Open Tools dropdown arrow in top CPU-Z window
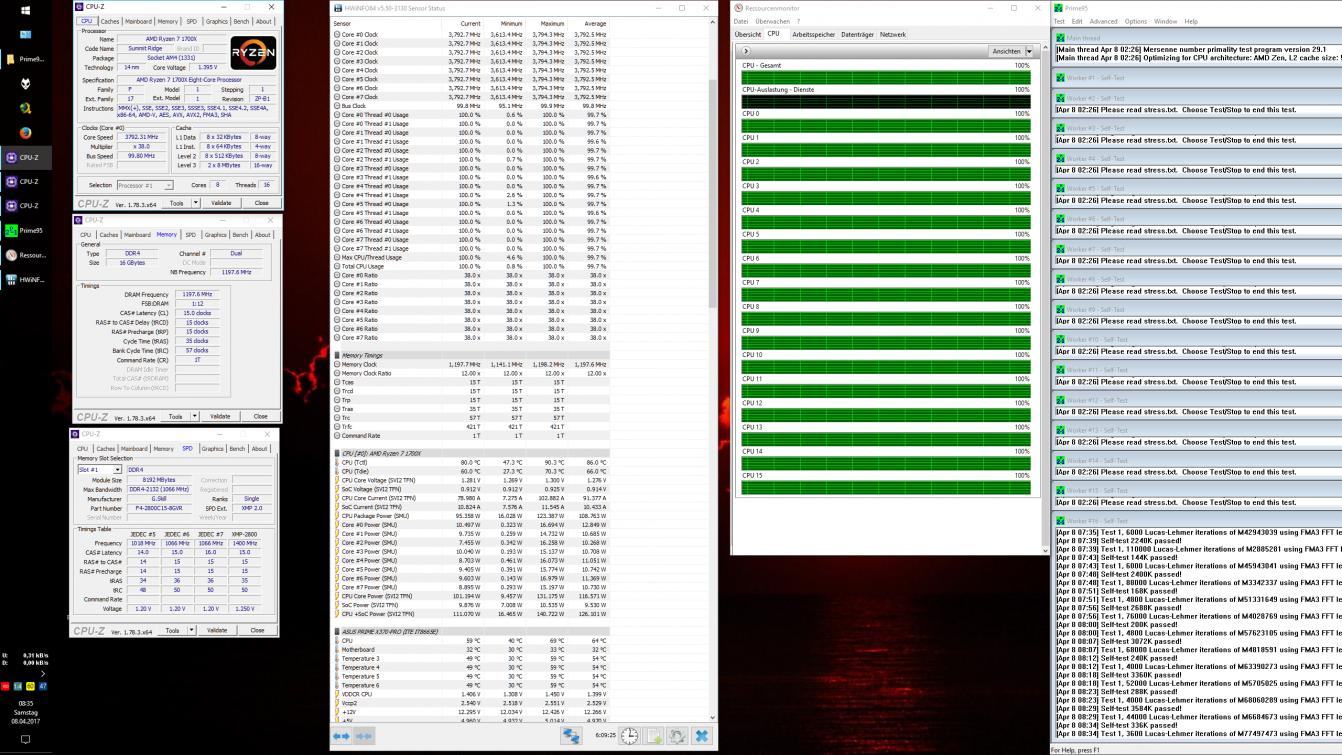This screenshot has width=1342, height=755. pyautogui.click(x=195, y=203)
